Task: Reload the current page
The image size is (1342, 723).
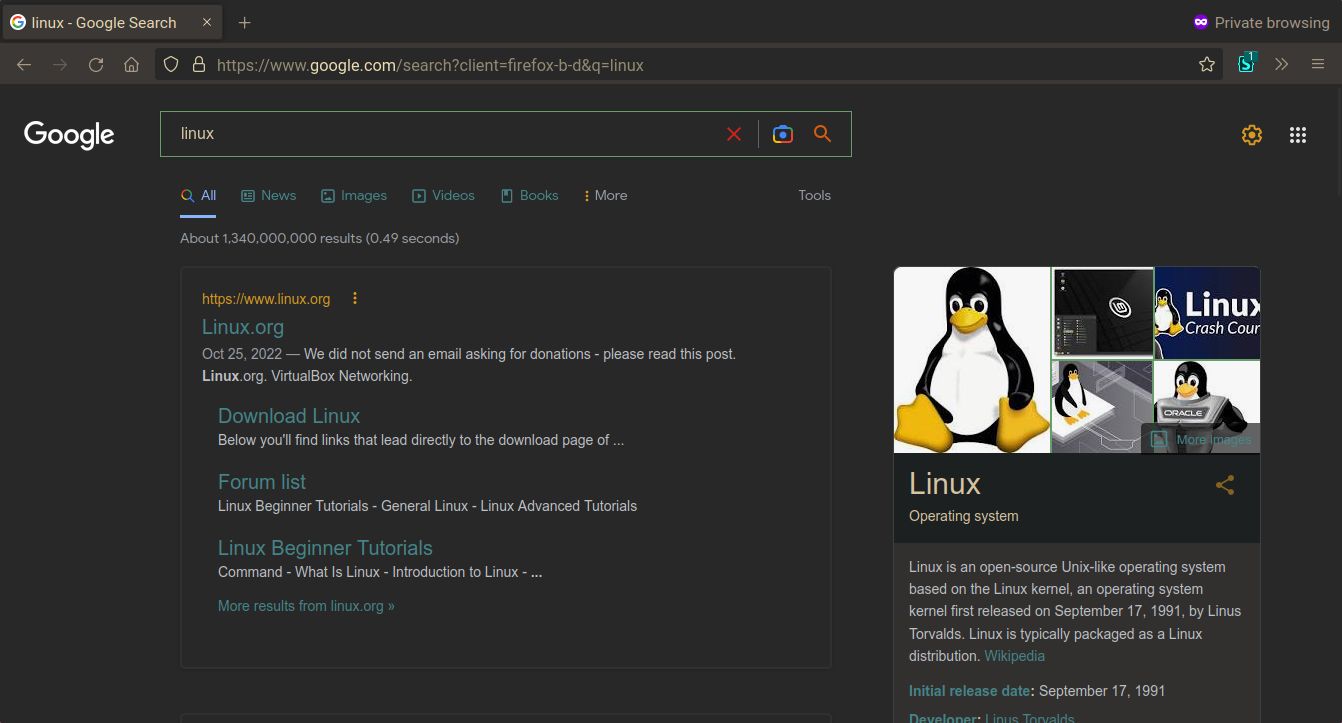Action: point(96,65)
